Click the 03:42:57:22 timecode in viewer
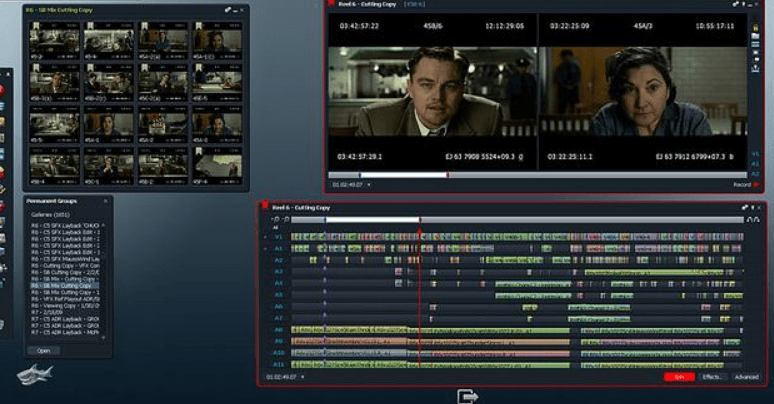The image size is (774, 404). 359,26
